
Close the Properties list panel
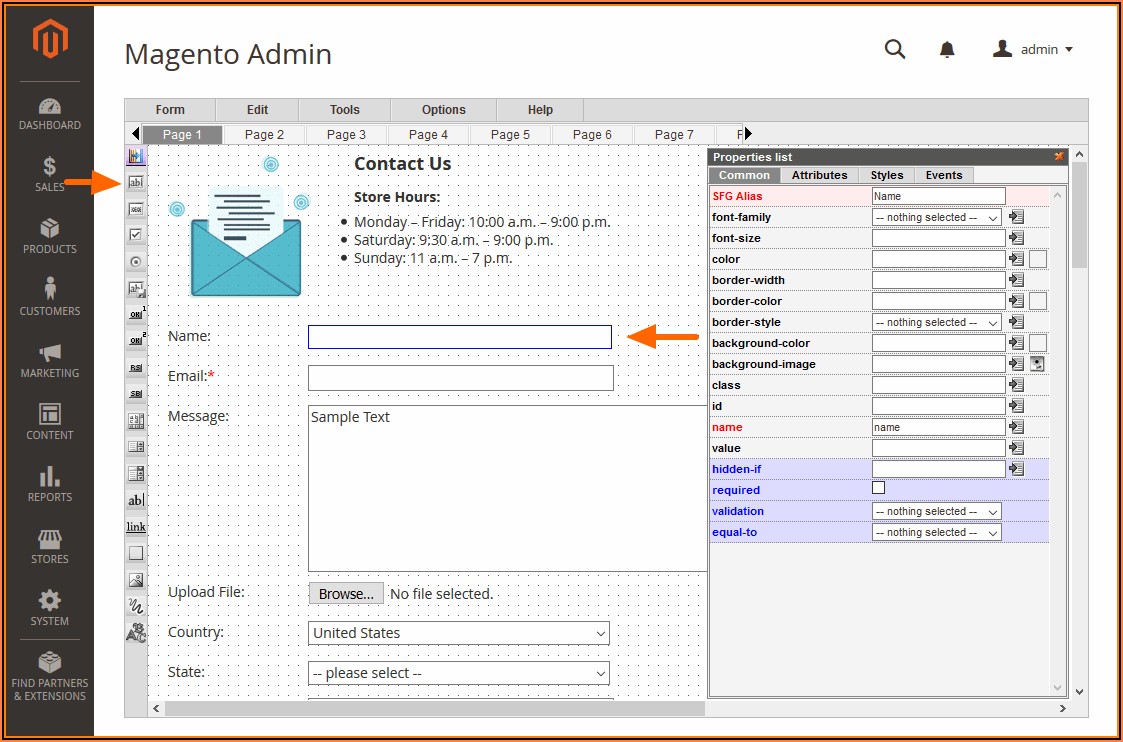tap(1059, 157)
